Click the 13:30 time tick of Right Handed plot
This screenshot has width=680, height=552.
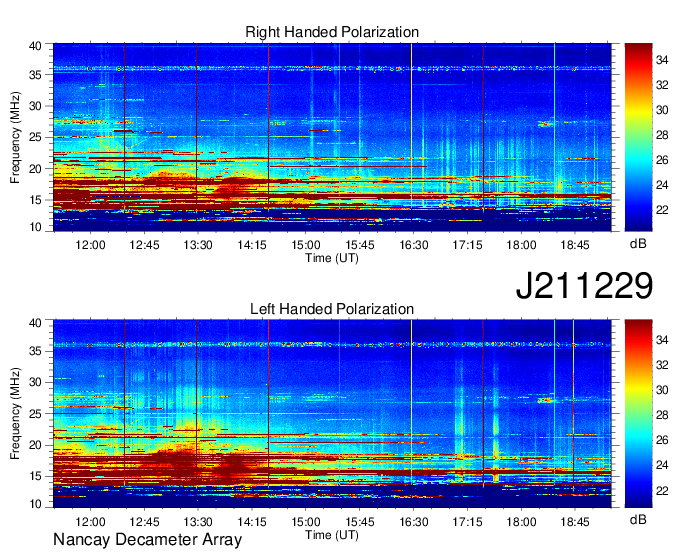pos(198,245)
